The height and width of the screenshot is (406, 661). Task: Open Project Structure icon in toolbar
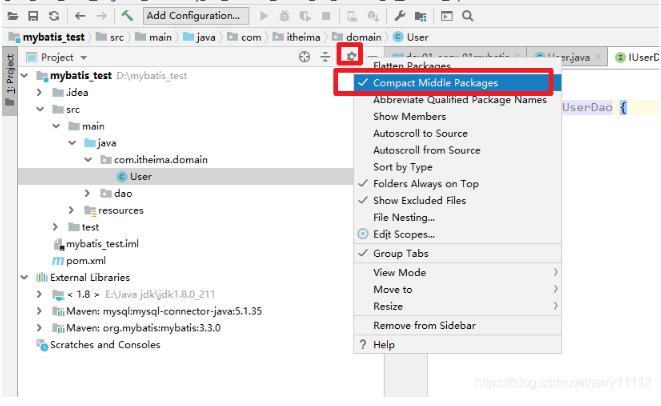tap(420, 16)
